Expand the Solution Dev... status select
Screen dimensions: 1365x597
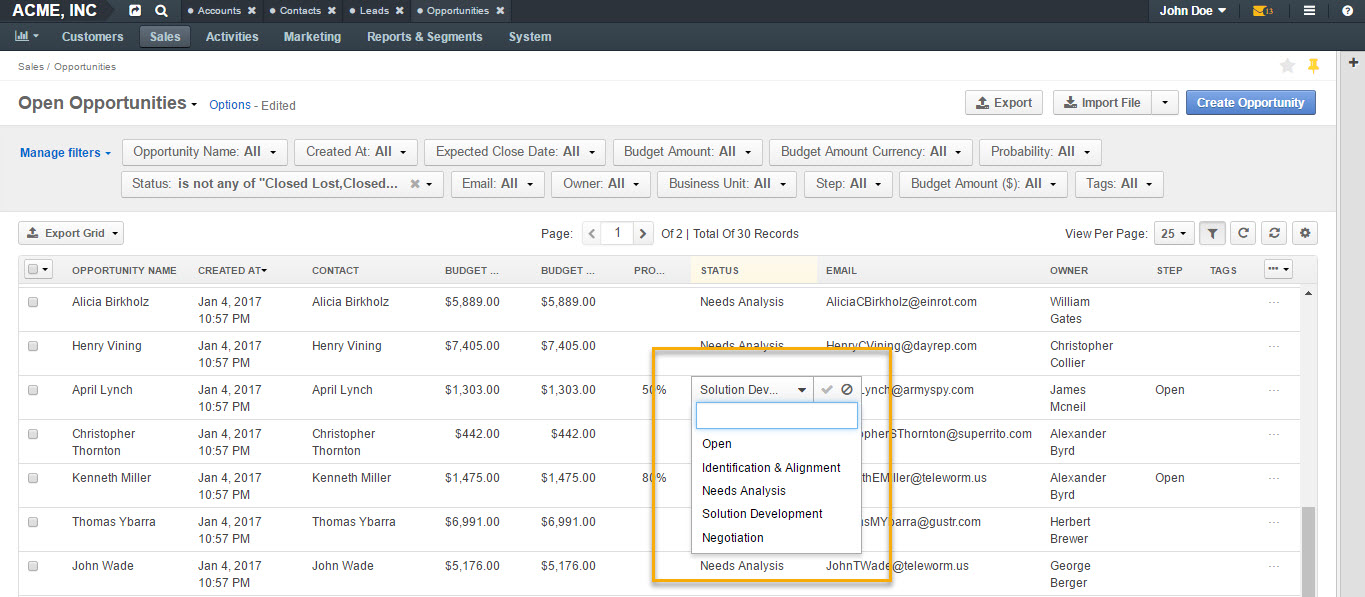[754, 390]
